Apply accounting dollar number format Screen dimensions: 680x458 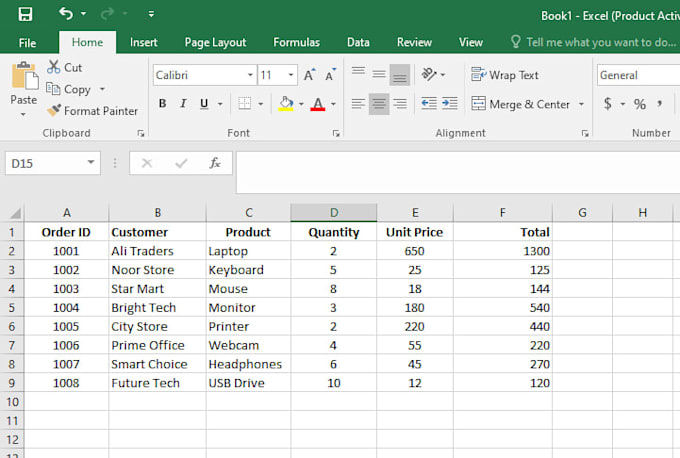coord(608,104)
